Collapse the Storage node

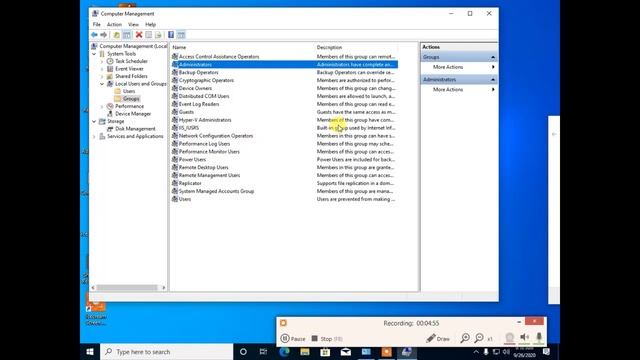click(x=94, y=122)
